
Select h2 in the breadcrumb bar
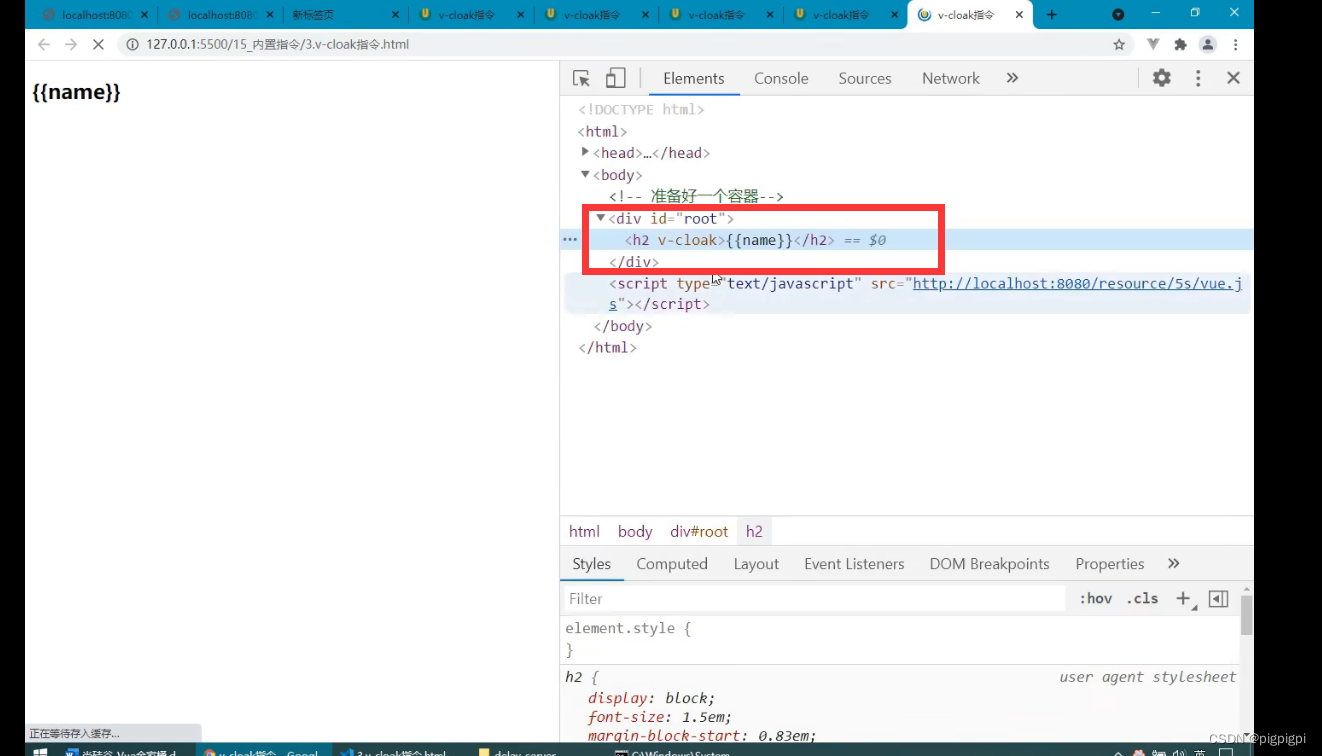pyautogui.click(x=754, y=531)
